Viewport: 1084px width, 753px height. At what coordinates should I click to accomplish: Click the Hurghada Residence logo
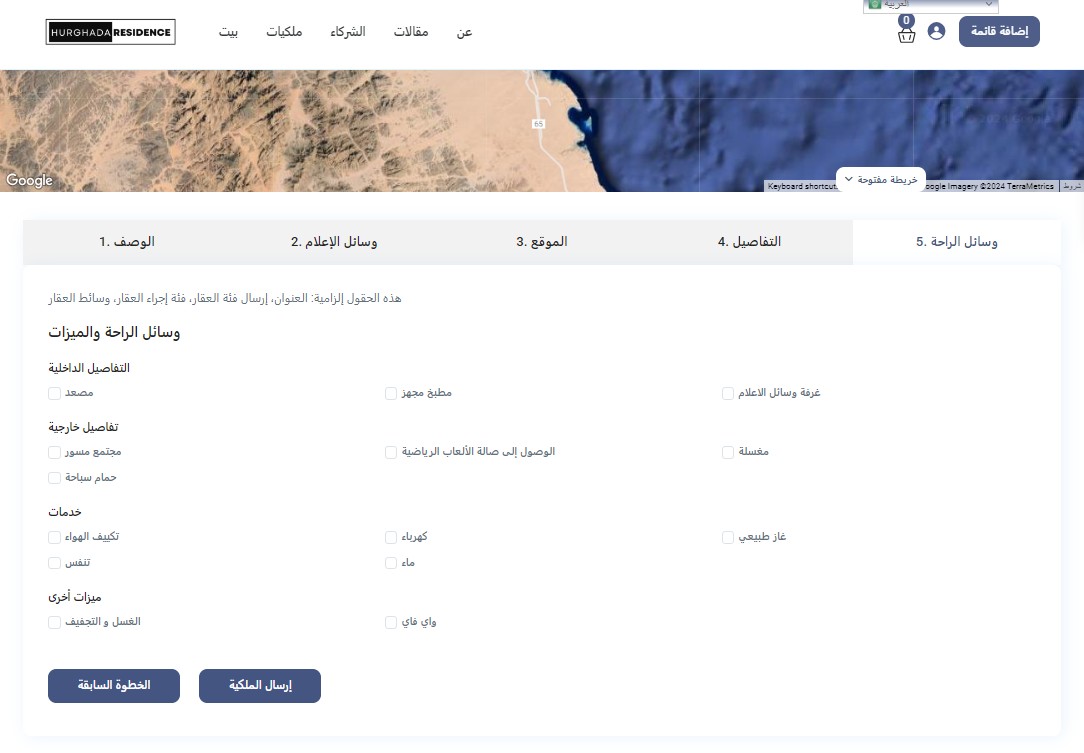pos(111,32)
